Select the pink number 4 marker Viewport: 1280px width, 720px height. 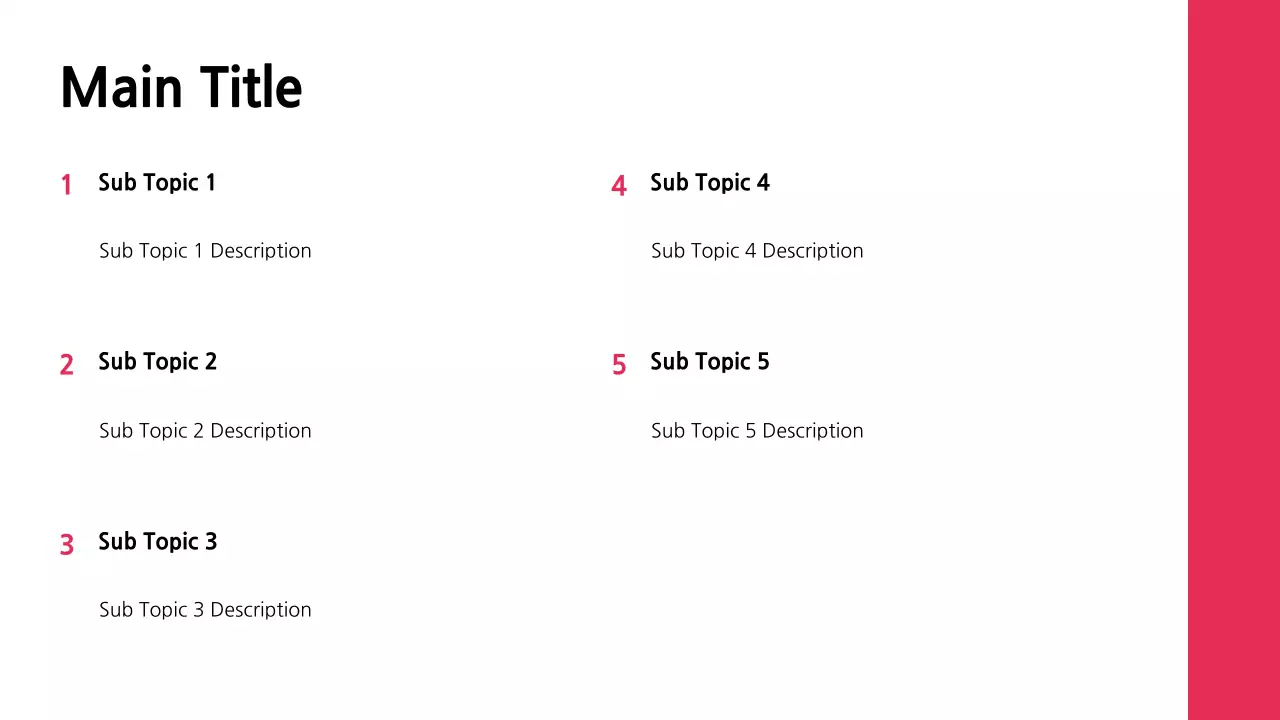coord(619,186)
